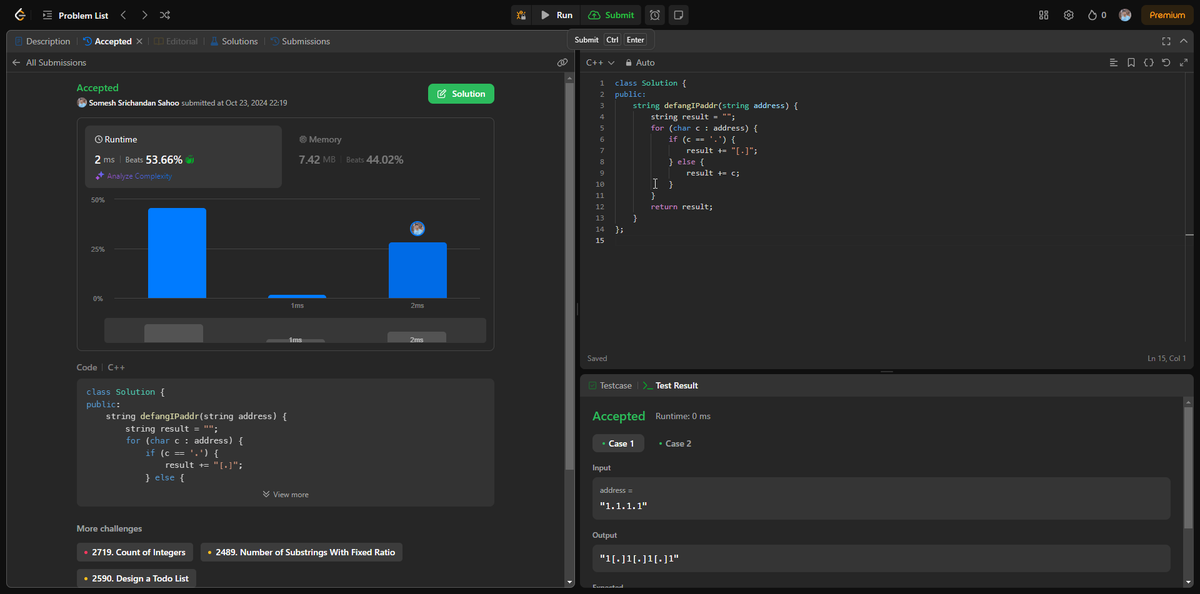Open the user profile avatar

[x=1125, y=15]
